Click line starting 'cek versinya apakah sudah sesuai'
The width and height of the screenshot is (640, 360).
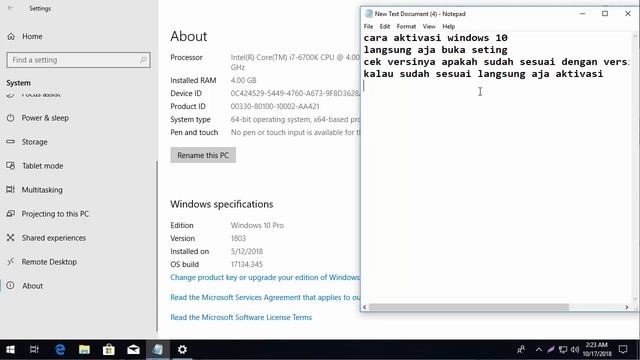tap(496, 62)
